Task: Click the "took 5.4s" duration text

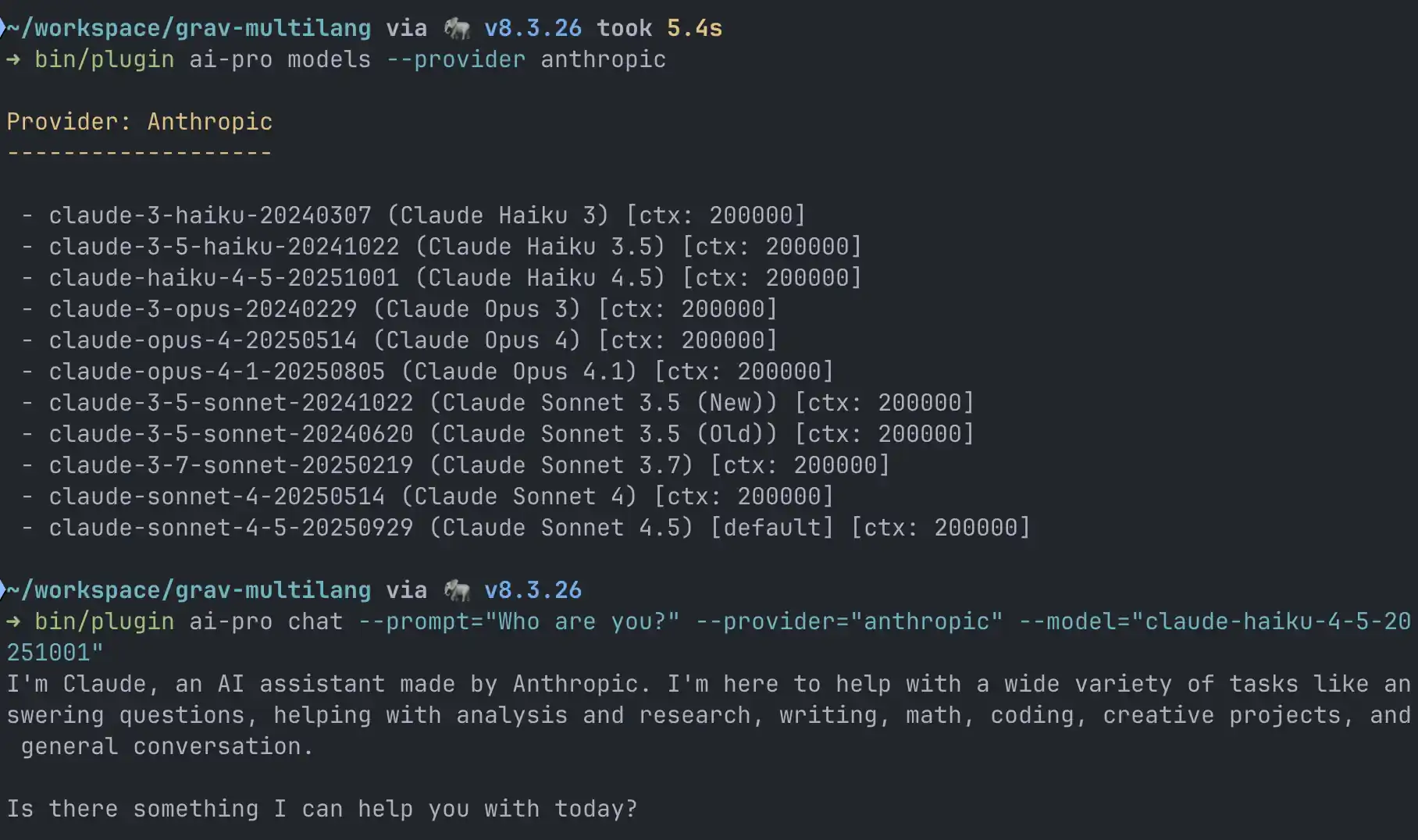Action: (x=660, y=29)
